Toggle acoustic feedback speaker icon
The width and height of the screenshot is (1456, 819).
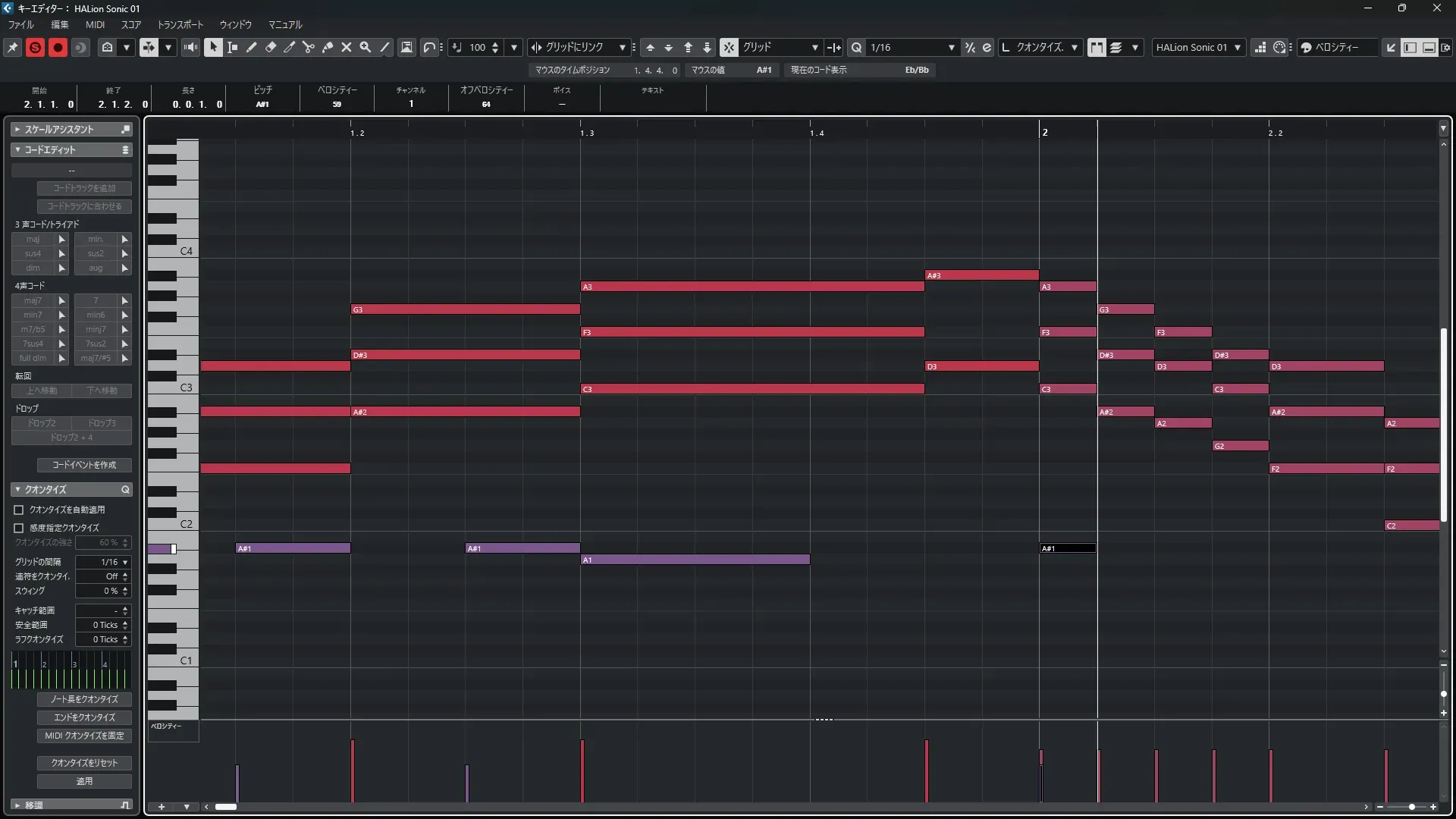[190, 47]
